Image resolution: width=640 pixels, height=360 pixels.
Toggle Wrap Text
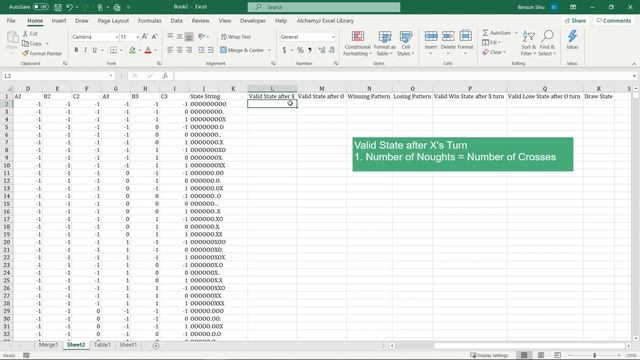click(236, 37)
